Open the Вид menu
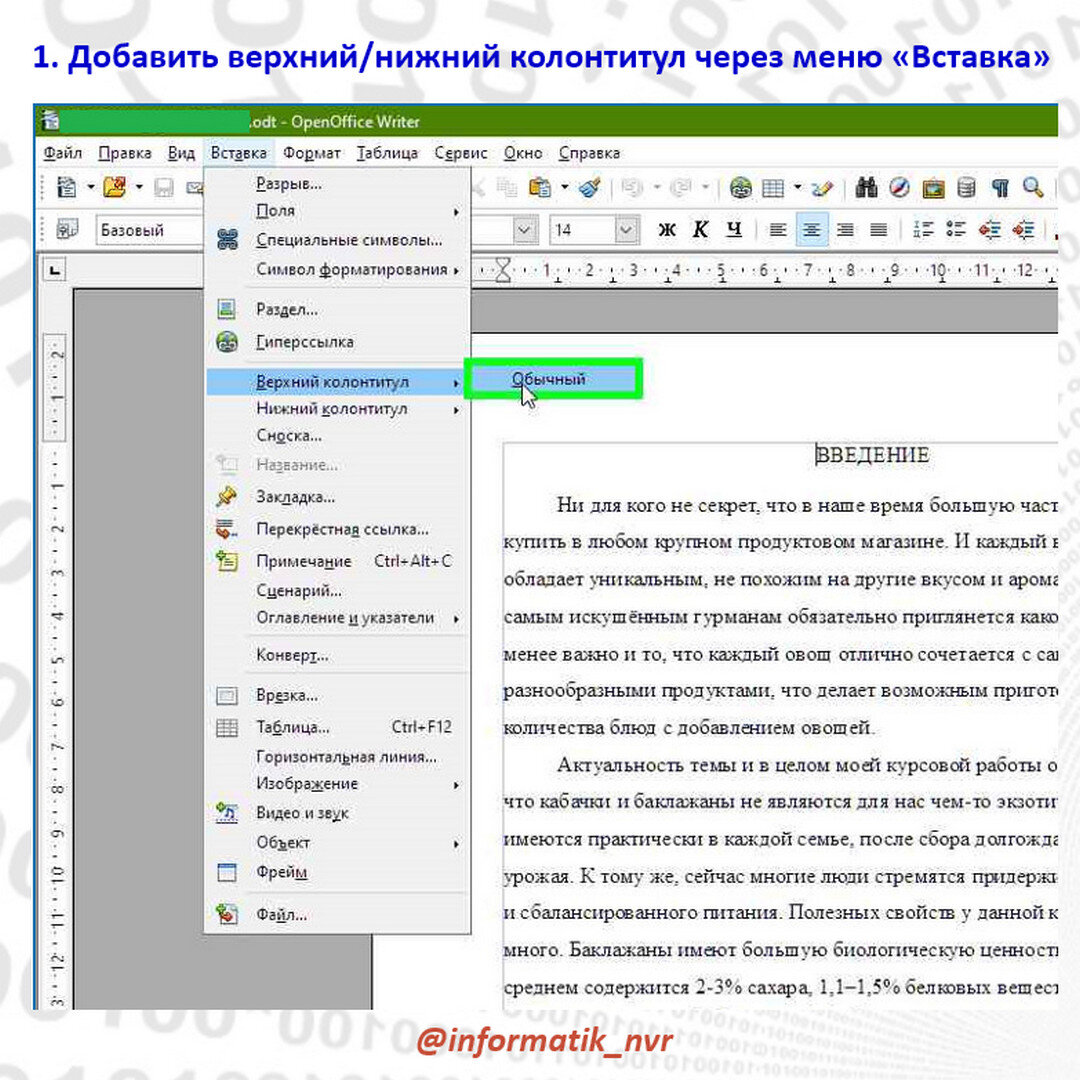 point(181,153)
